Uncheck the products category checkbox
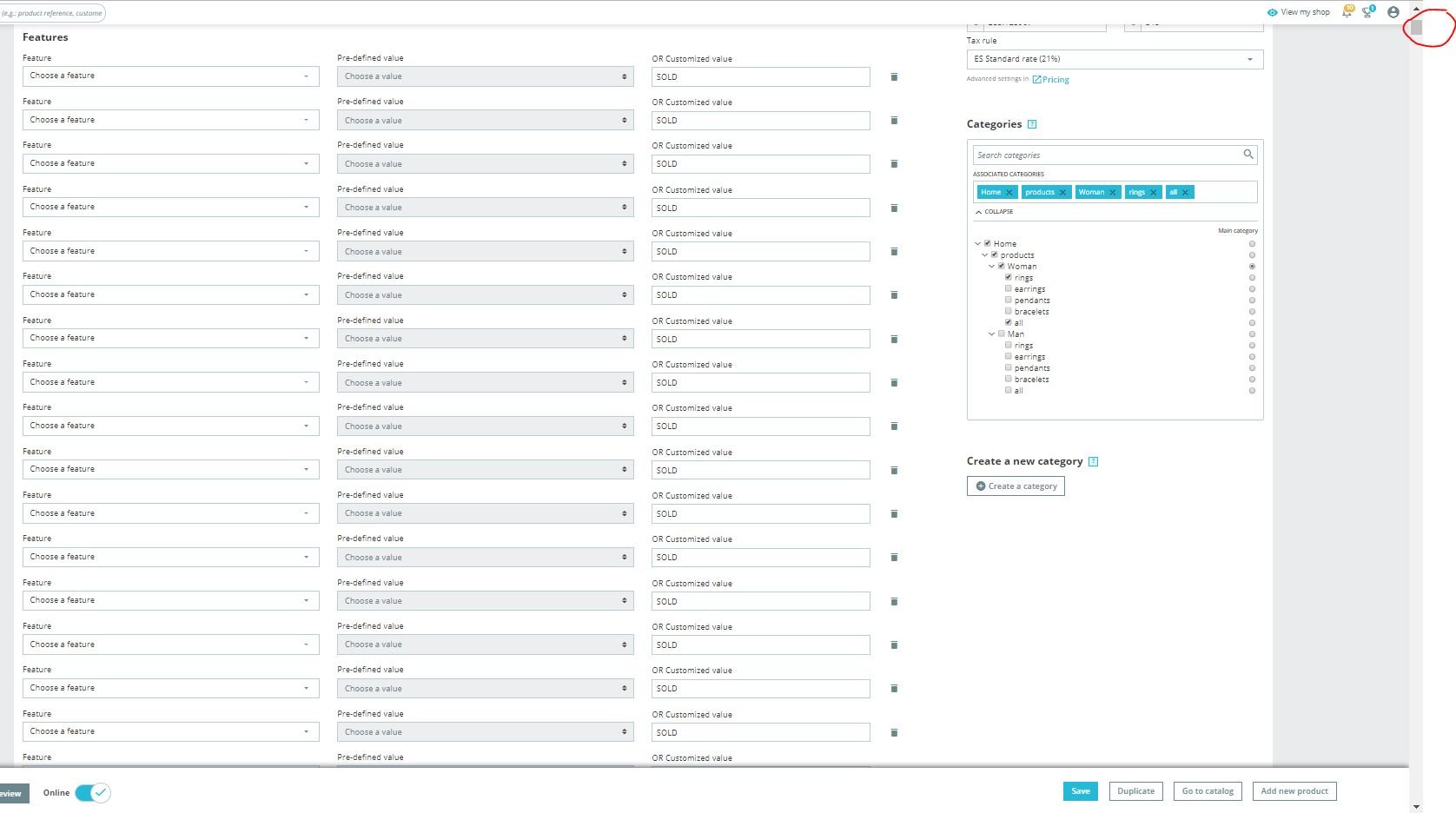 [995, 254]
